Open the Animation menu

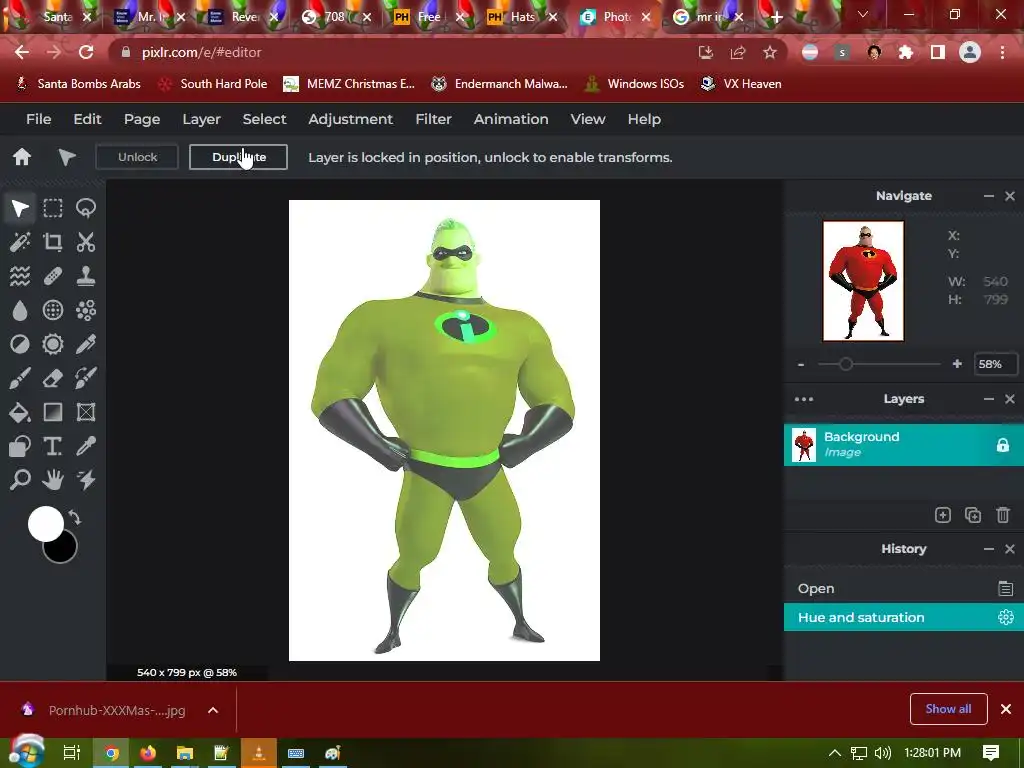(x=511, y=119)
